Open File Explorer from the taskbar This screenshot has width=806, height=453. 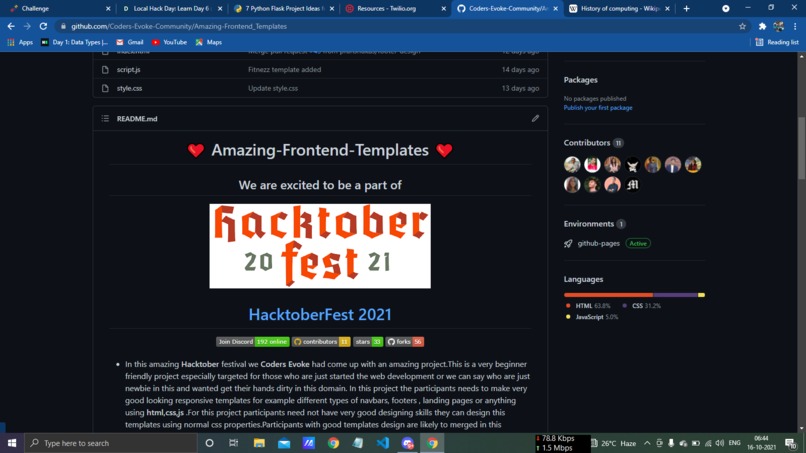[x=259, y=443]
